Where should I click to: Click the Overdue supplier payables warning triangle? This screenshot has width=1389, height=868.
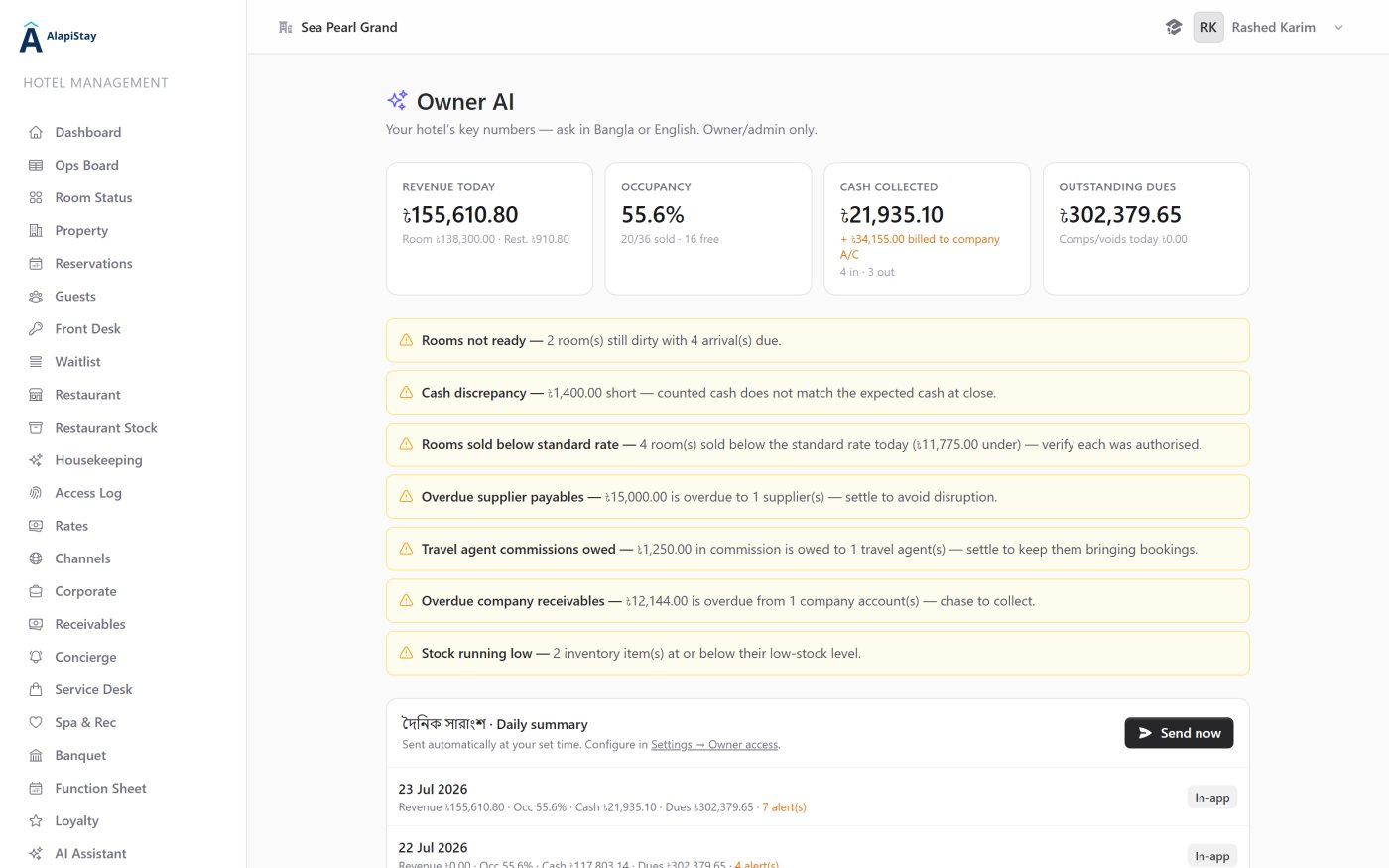click(406, 497)
